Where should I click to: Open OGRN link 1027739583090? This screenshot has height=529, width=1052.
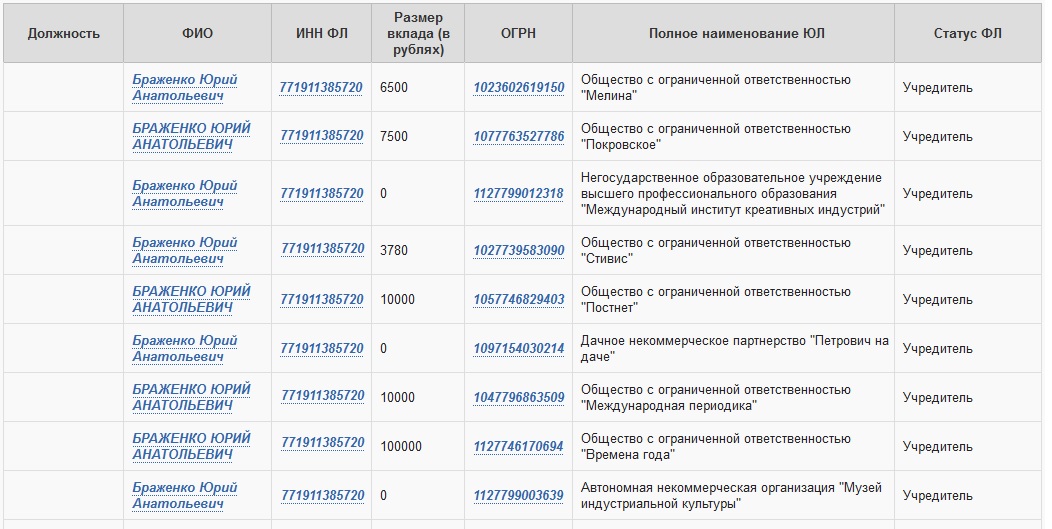[518, 251]
